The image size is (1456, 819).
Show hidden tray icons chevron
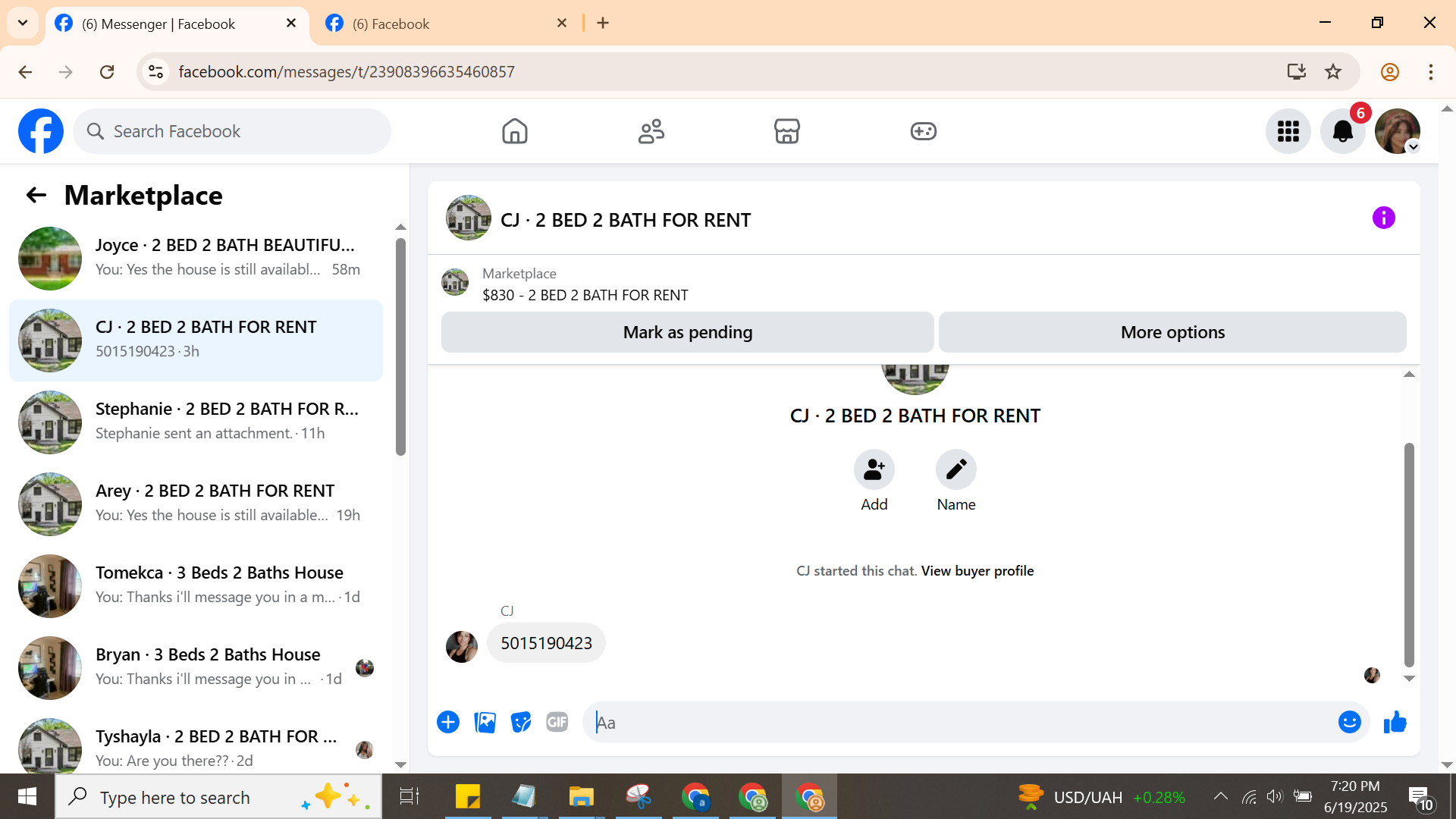[1220, 796]
